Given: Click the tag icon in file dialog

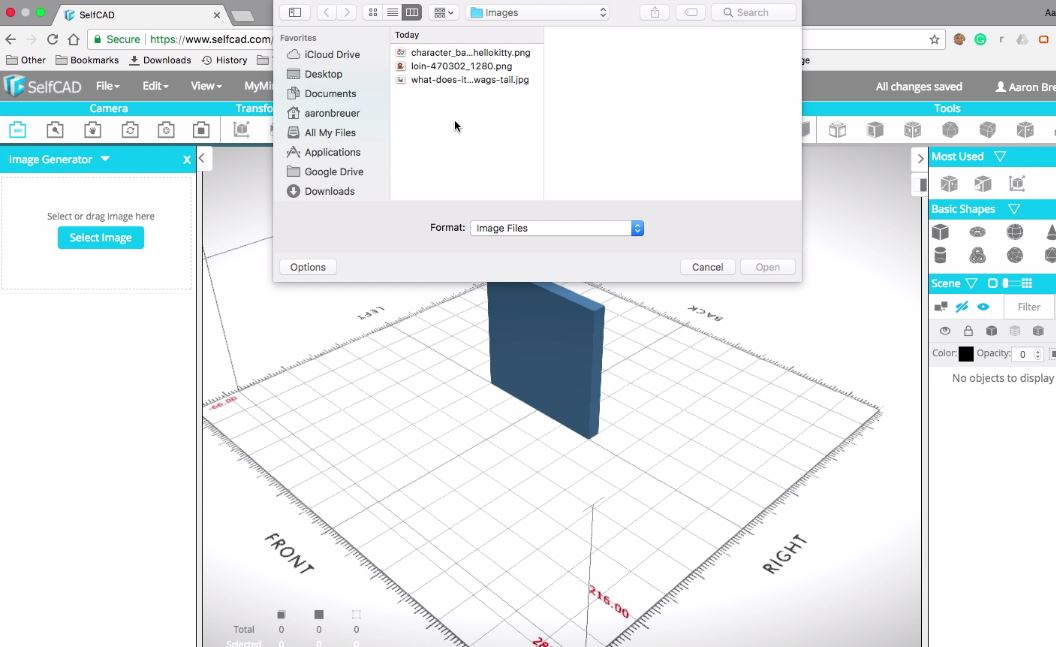Looking at the screenshot, I should [691, 12].
